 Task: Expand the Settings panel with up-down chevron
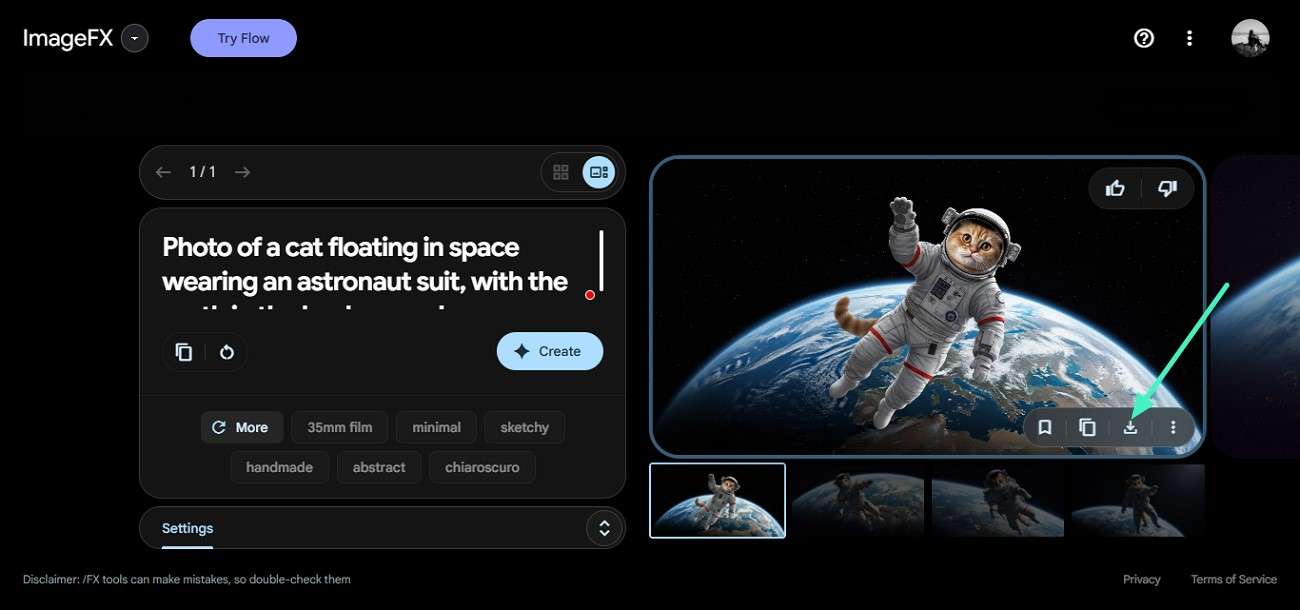(604, 528)
